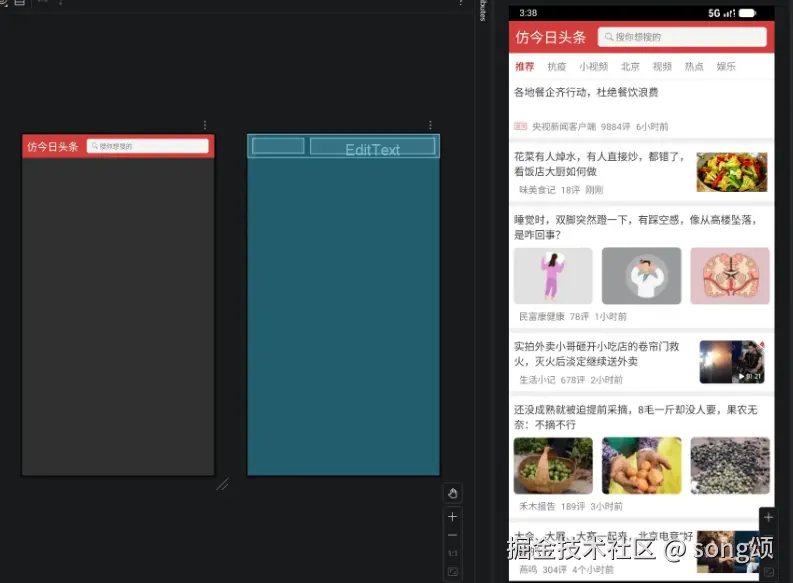The height and width of the screenshot is (583, 793).
Task: Play the fire video thumbnail marked 01:21
Action: tap(732, 362)
